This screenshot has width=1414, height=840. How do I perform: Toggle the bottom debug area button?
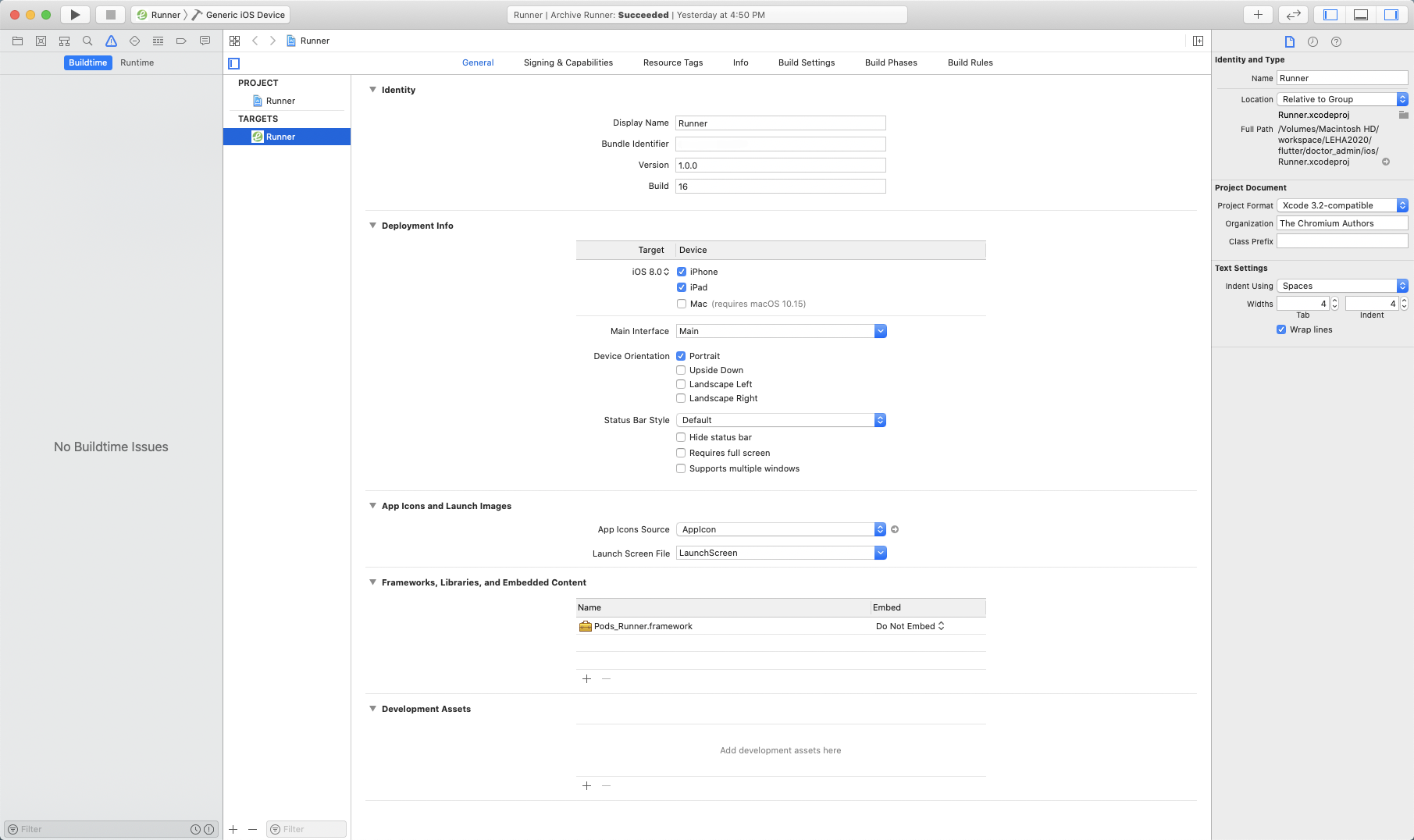coord(1361,15)
